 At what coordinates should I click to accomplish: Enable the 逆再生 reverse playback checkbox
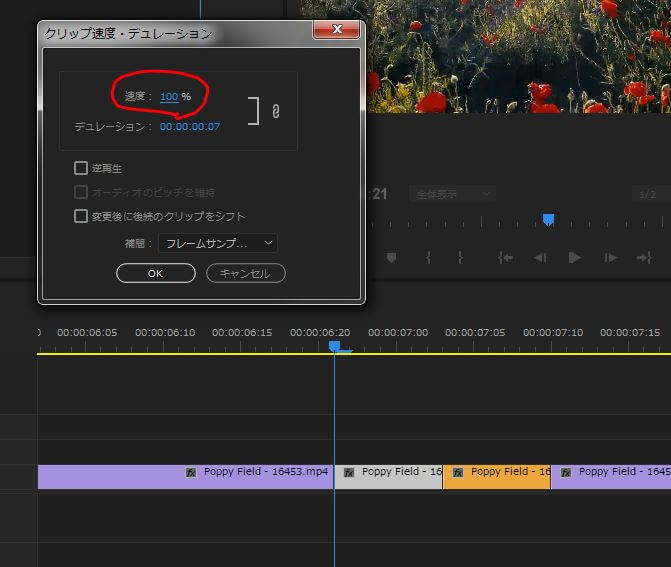click(x=81, y=168)
